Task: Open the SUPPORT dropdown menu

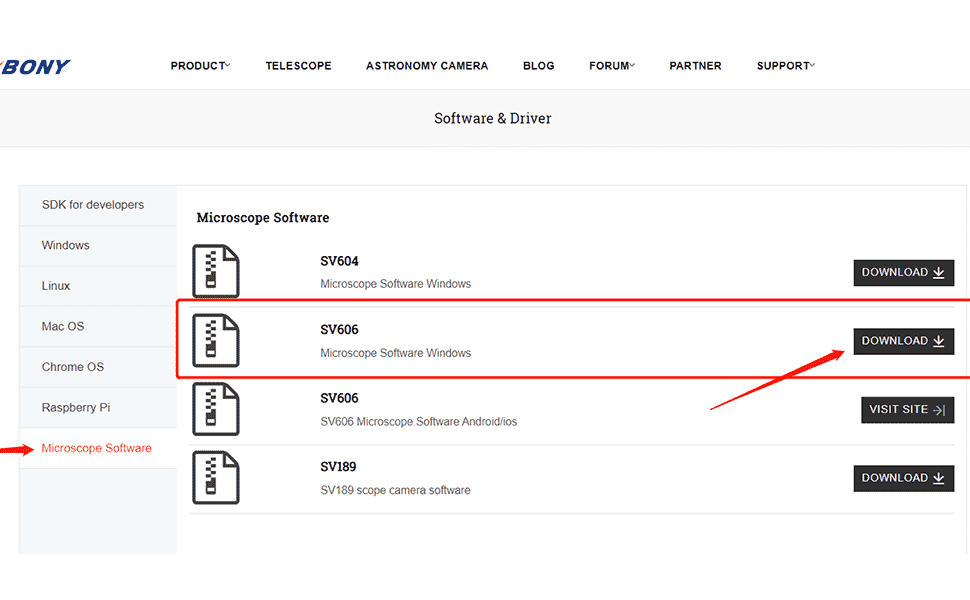Action: pos(785,66)
